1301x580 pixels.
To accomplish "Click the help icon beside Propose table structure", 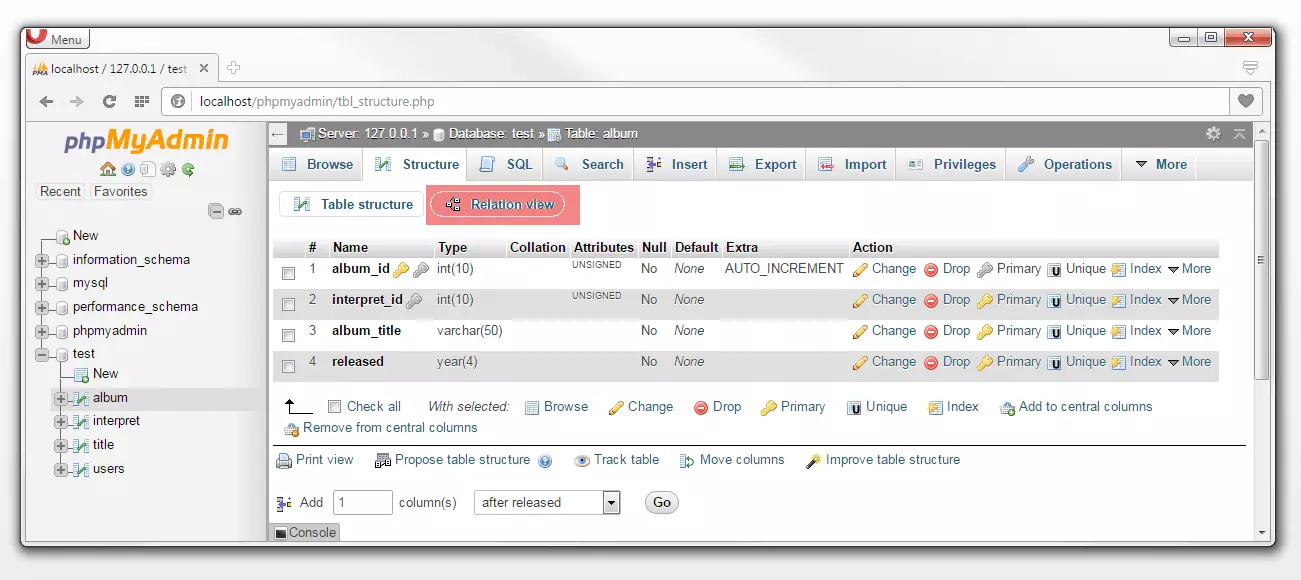I will point(545,461).
